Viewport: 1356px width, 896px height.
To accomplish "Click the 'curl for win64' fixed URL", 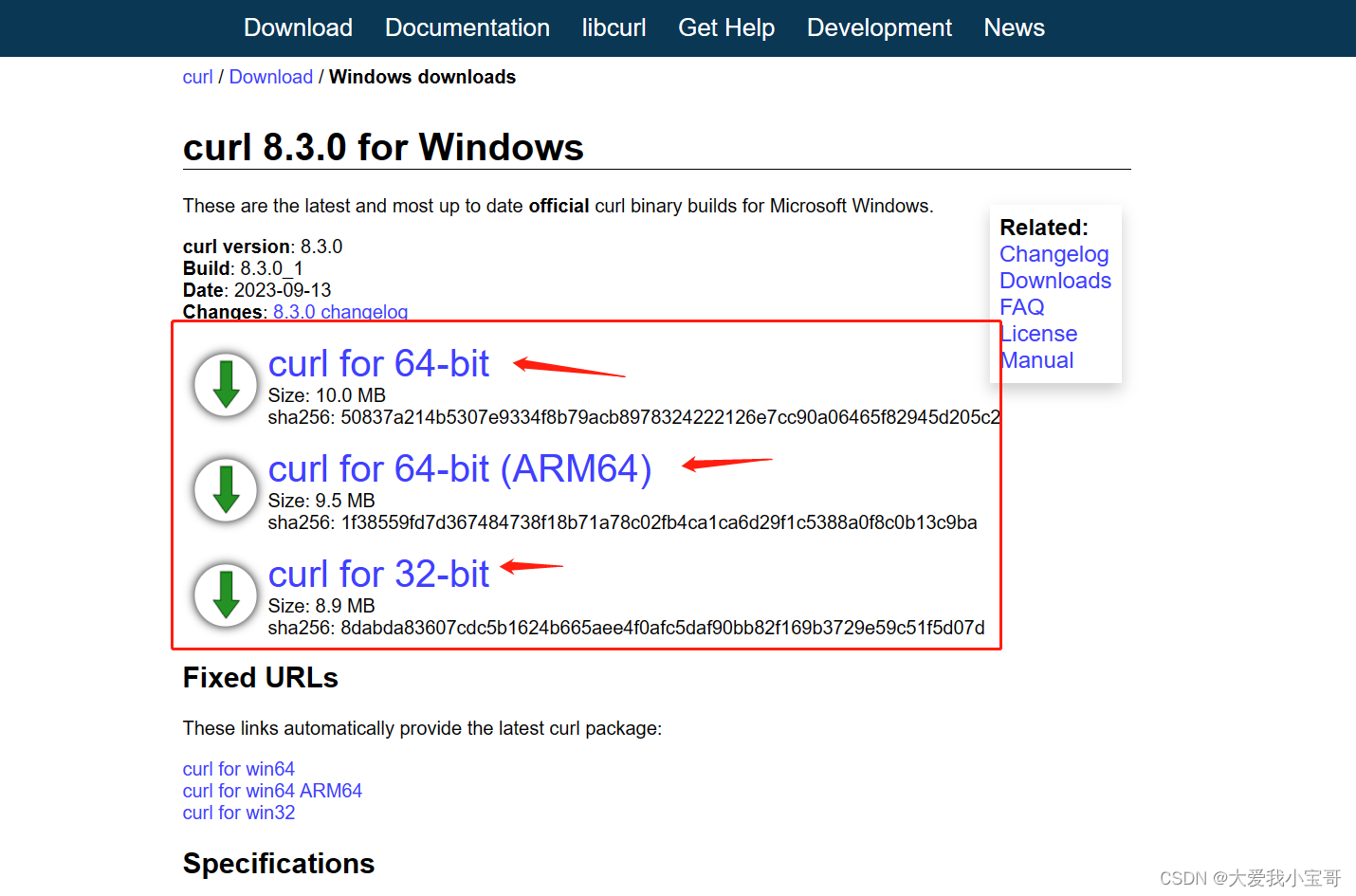I will tap(239, 769).
